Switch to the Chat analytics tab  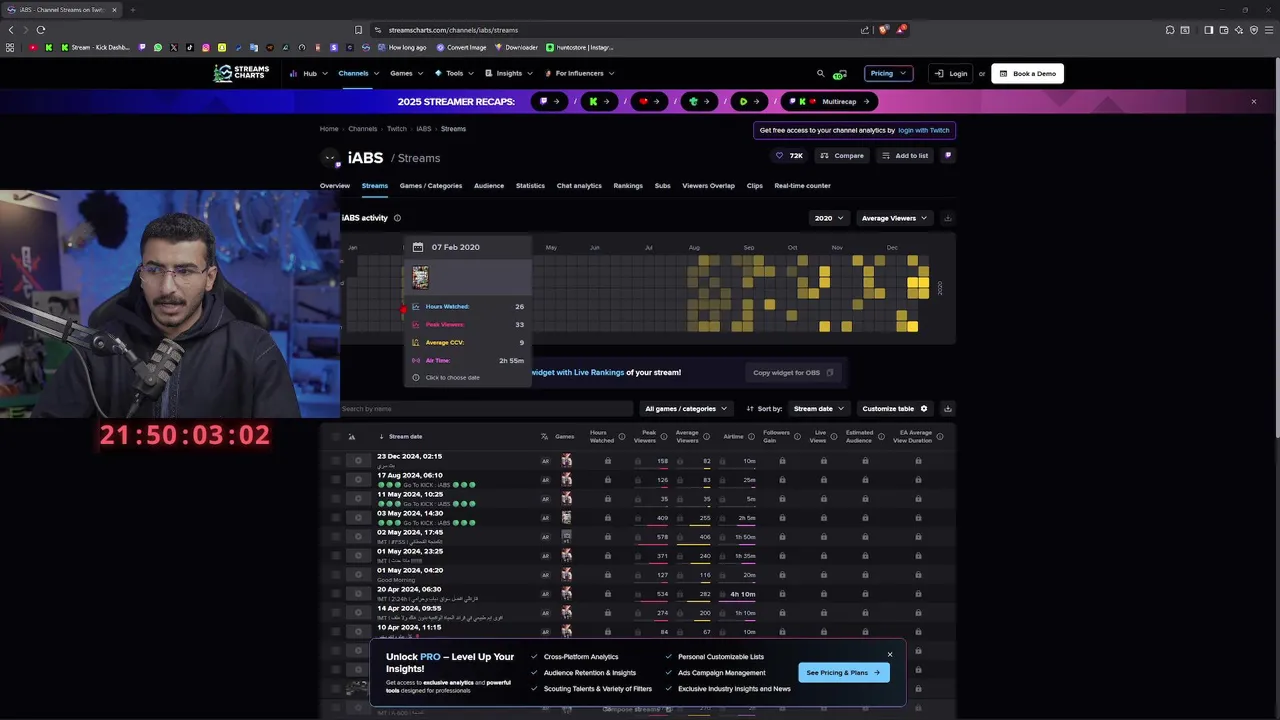coord(579,186)
